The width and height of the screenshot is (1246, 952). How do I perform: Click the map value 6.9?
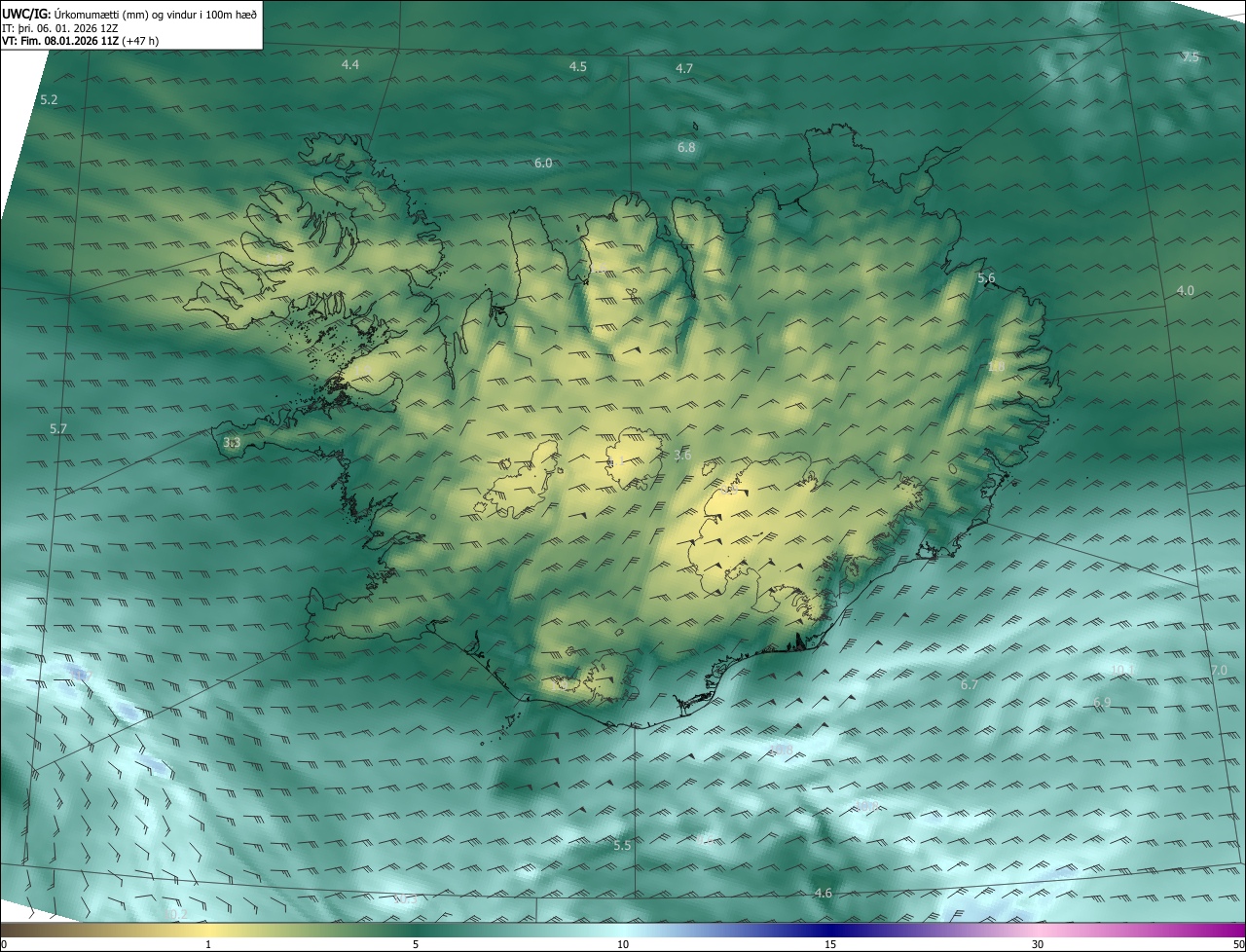tap(1102, 702)
